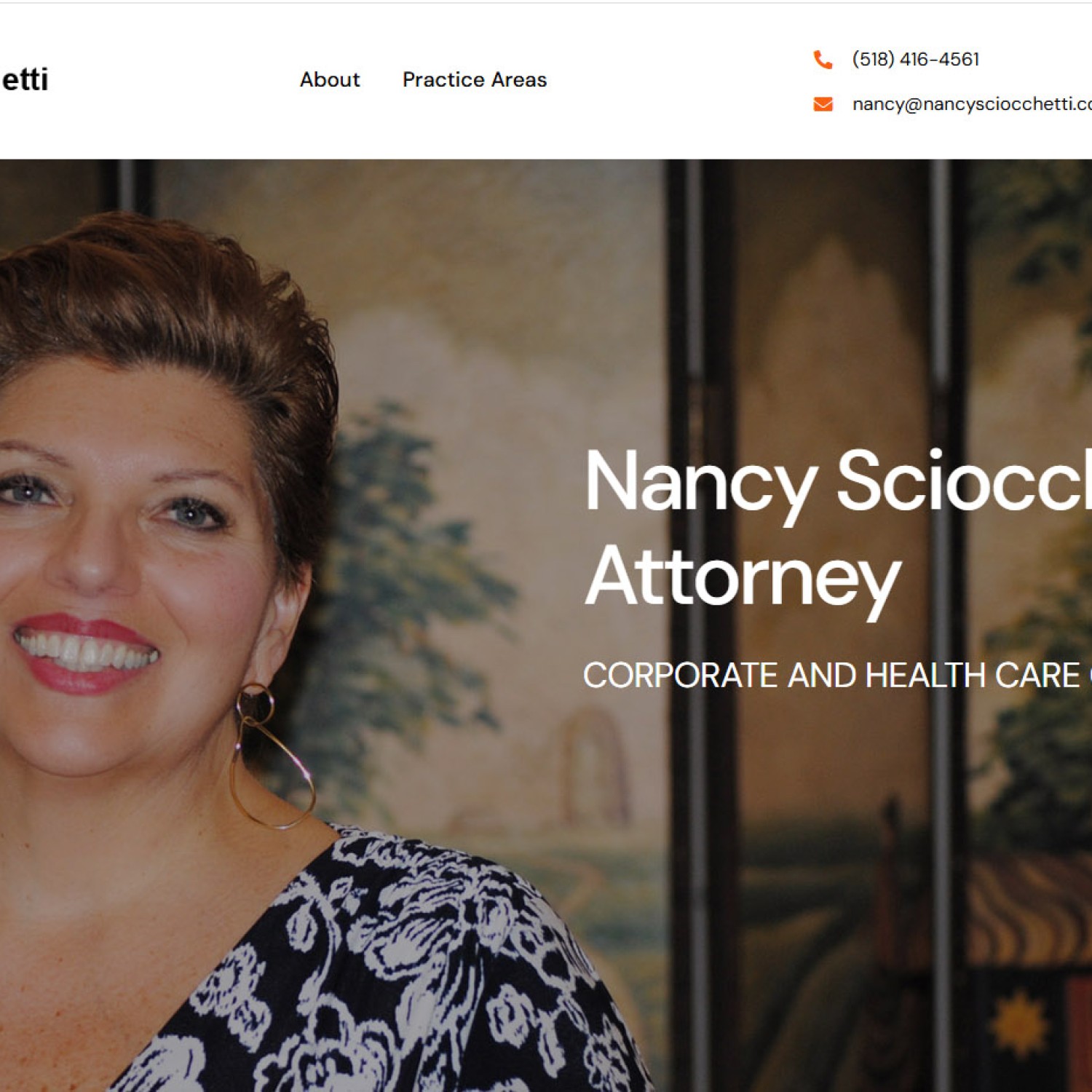
Task: Click the orange email envelope icon
Action: pos(823,104)
